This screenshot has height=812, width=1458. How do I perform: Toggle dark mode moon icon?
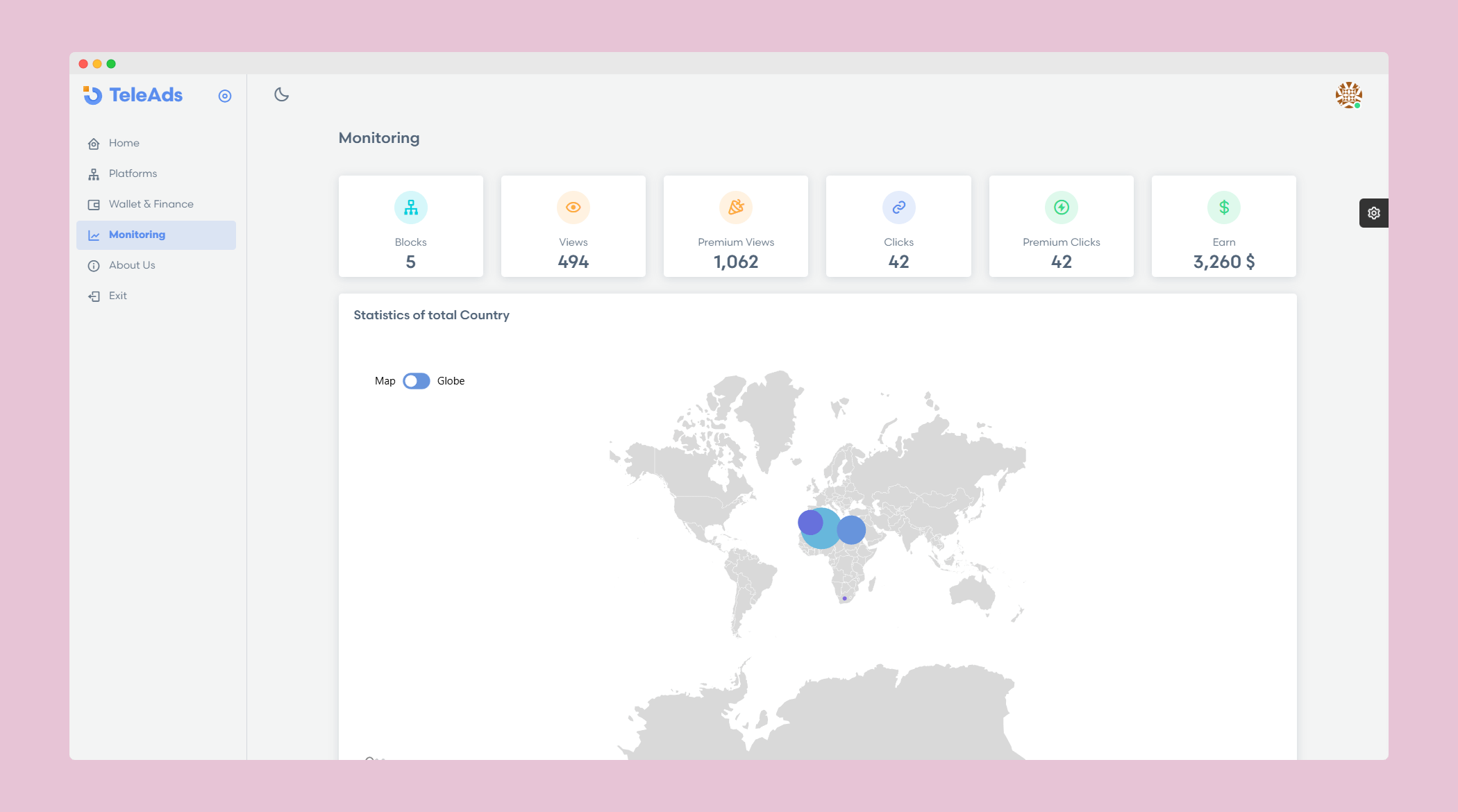coord(281,94)
